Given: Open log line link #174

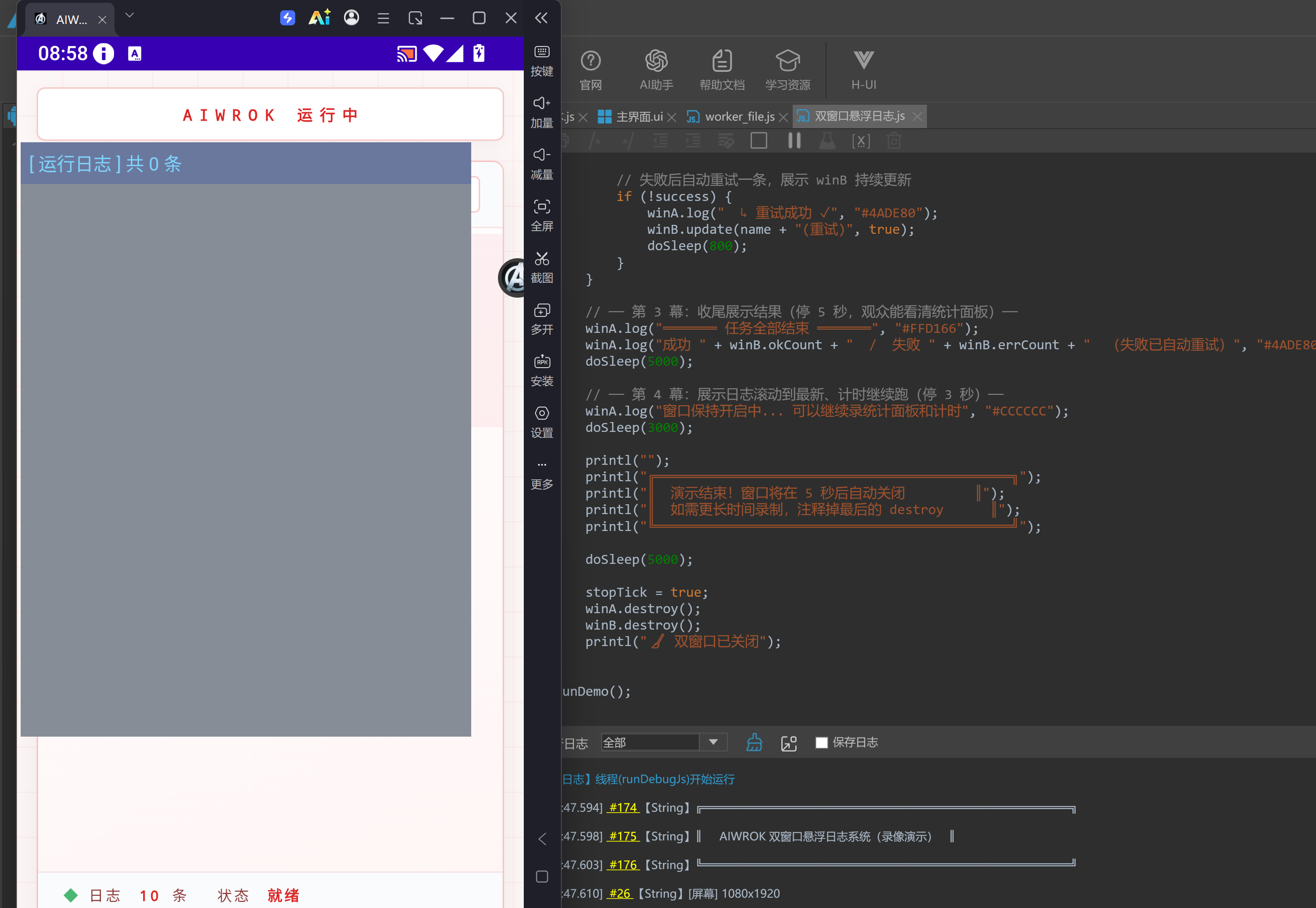Looking at the screenshot, I should click(623, 808).
